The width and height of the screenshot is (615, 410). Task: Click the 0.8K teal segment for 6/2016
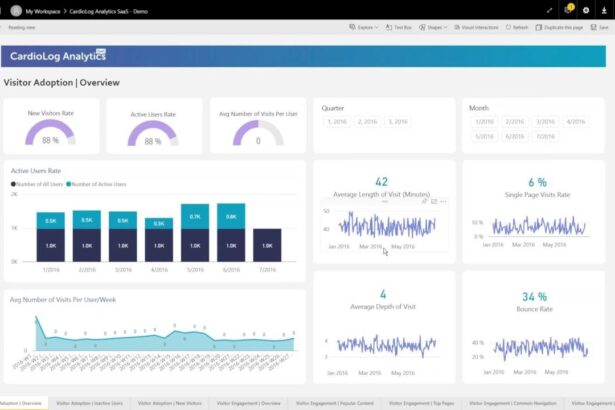[231, 216]
